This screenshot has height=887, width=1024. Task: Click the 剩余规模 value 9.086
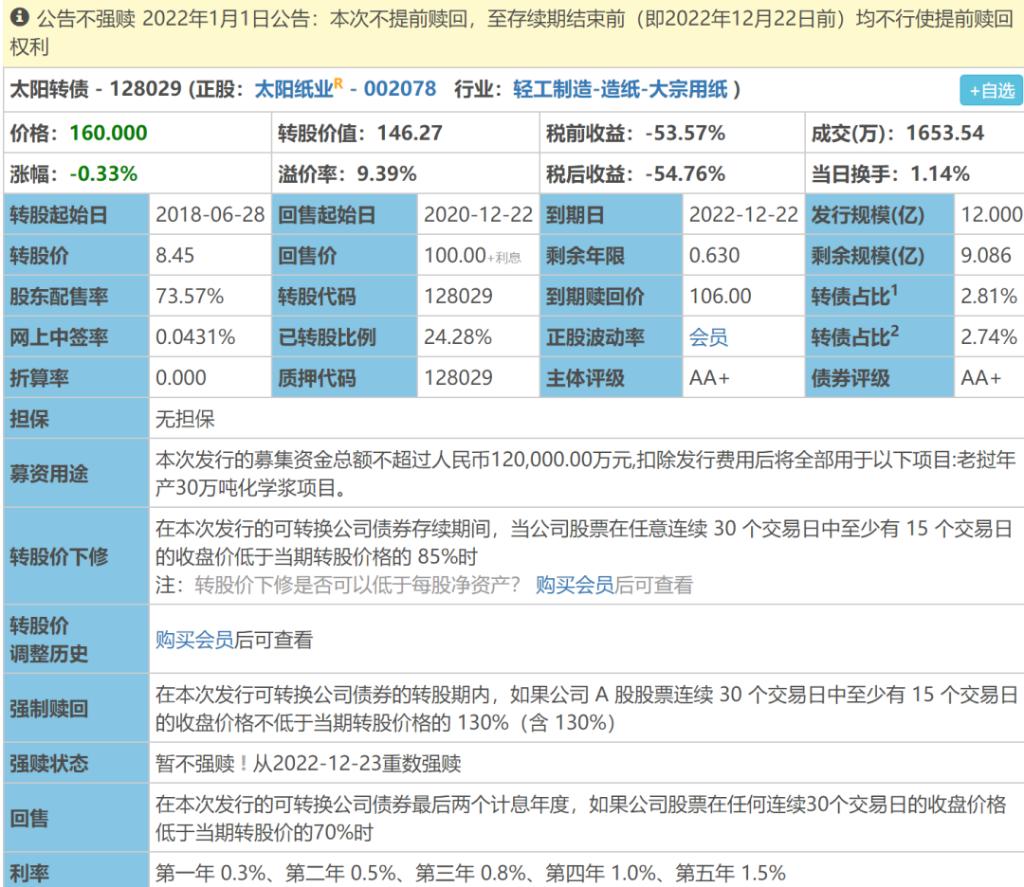(x=986, y=255)
